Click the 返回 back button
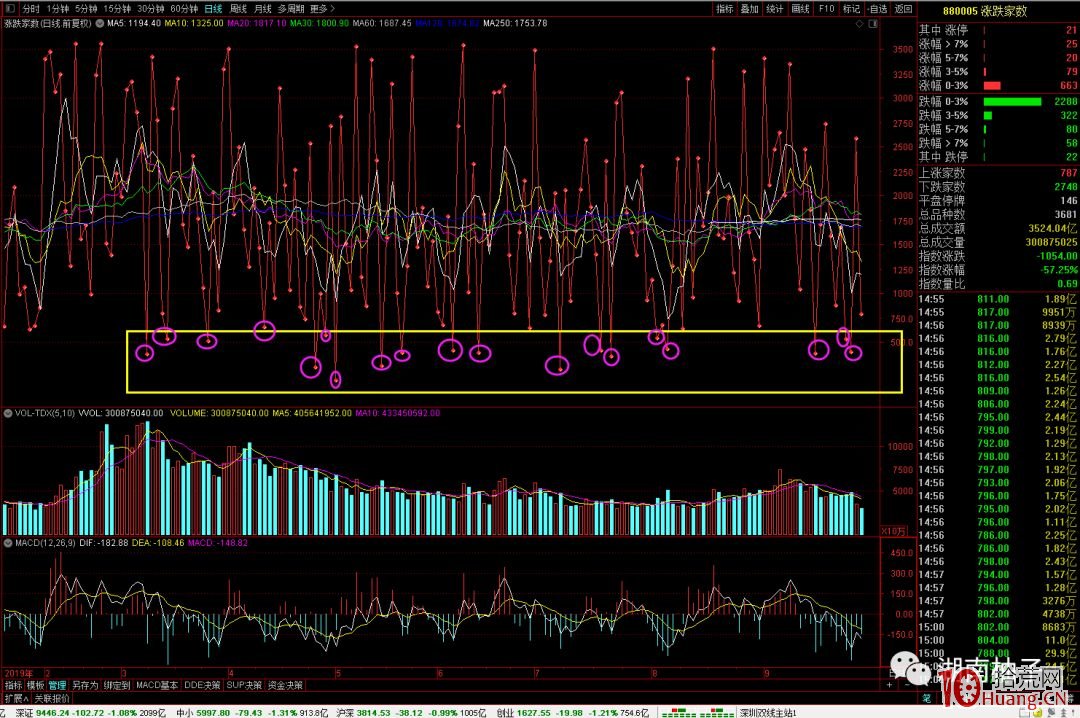This screenshot has width=1080, height=718. pyautogui.click(x=903, y=8)
